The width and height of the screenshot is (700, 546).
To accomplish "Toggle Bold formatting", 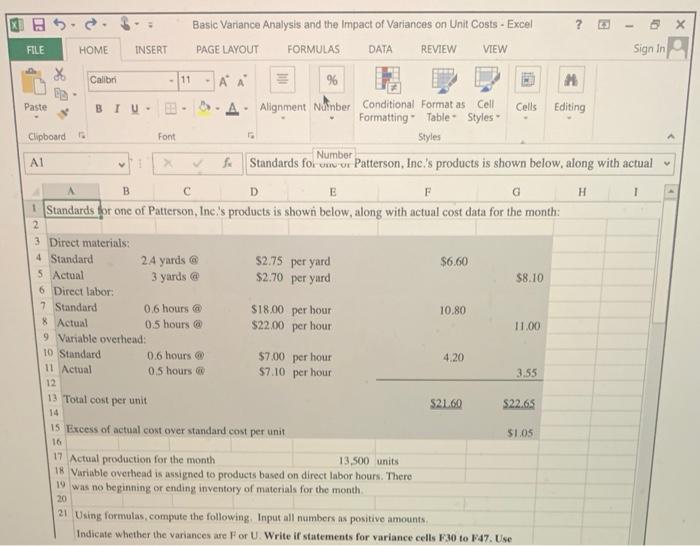I will (x=99, y=108).
